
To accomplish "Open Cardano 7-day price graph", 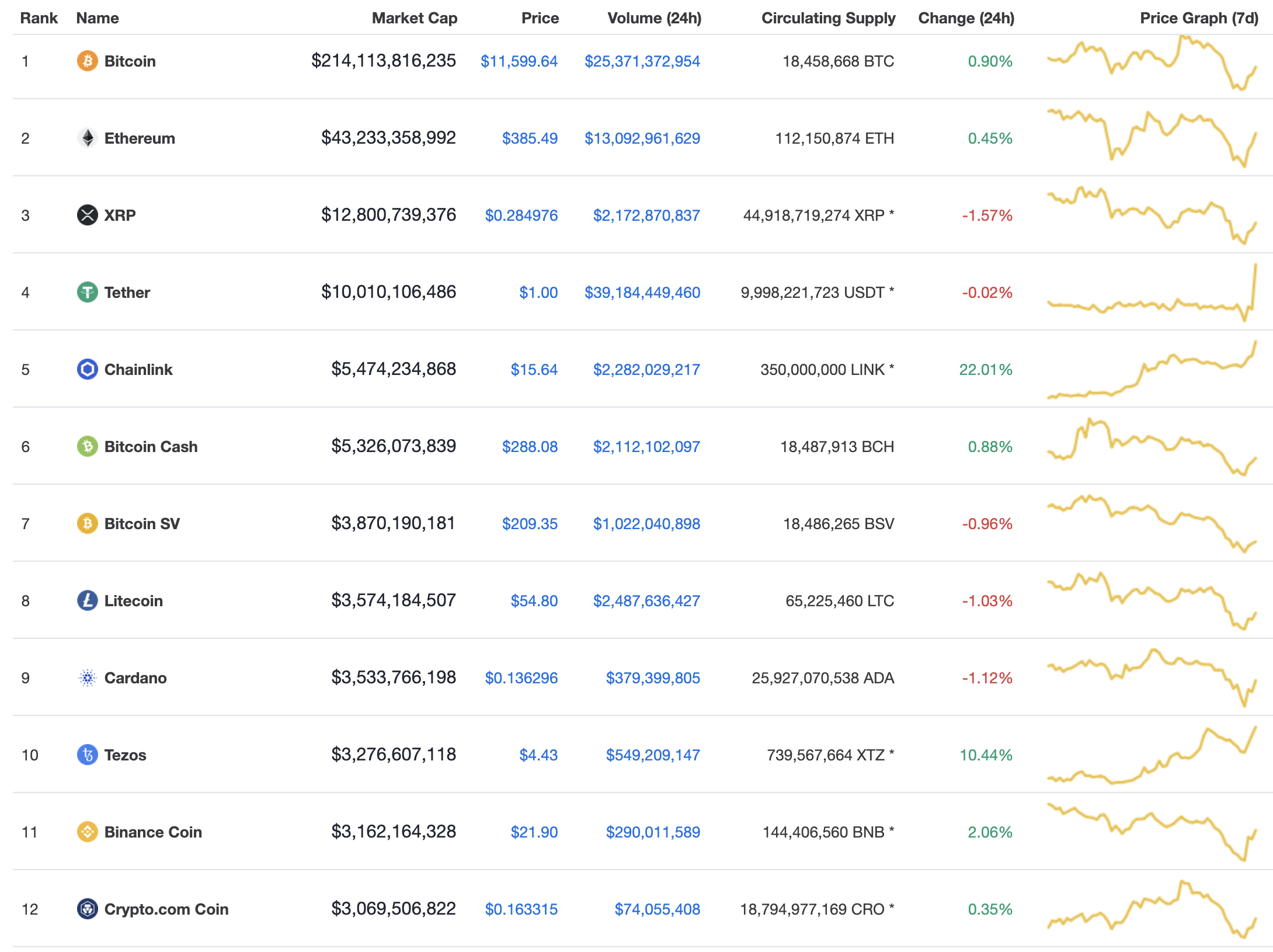I will (x=1152, y=677).
